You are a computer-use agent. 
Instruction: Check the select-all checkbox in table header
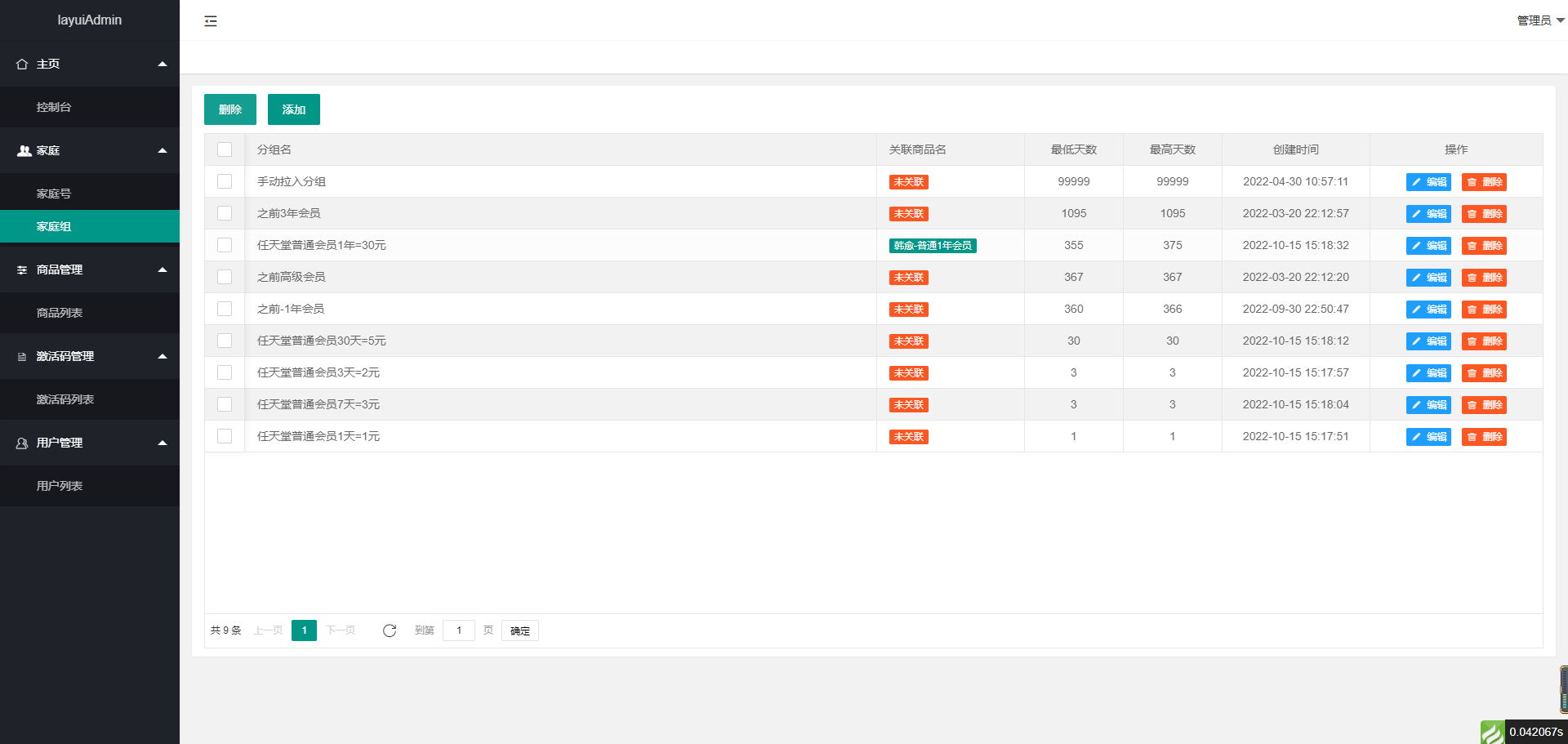pos(225,149)
